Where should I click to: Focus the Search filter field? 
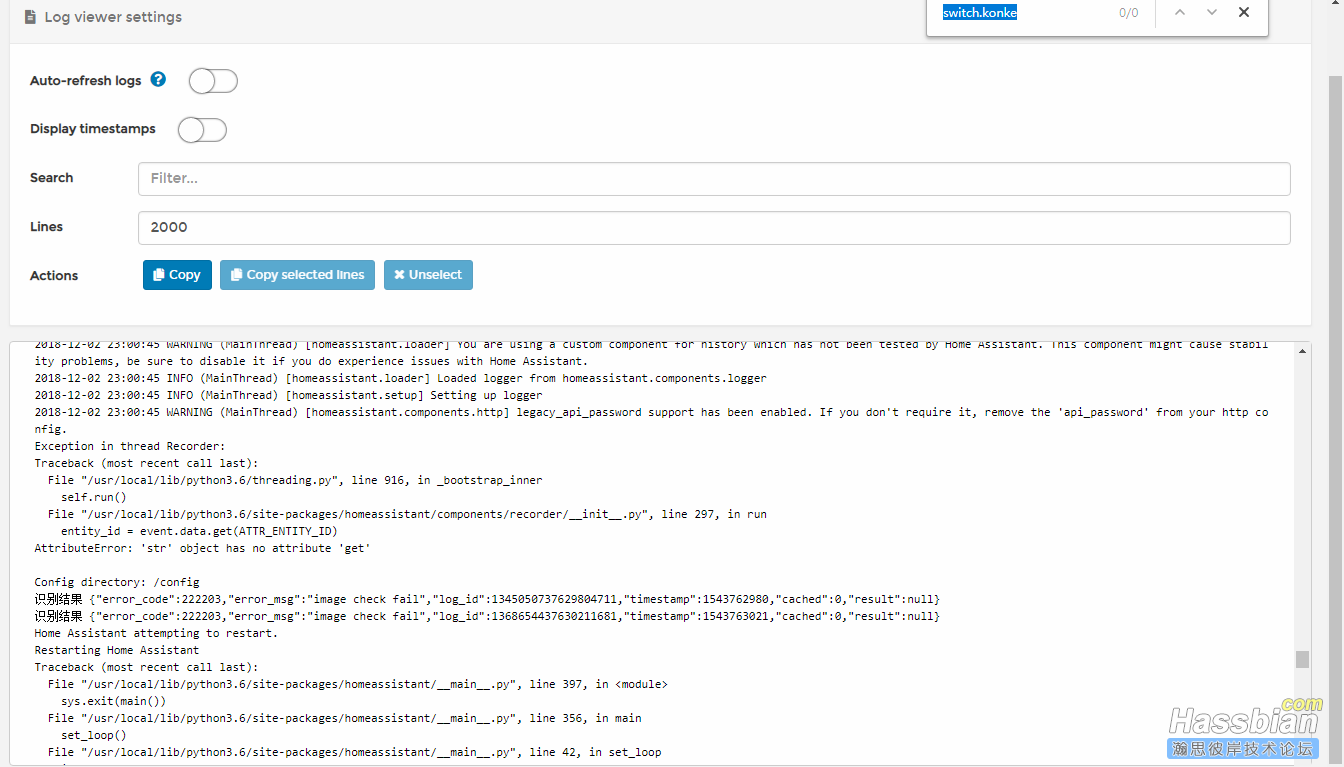click(714, 179)
